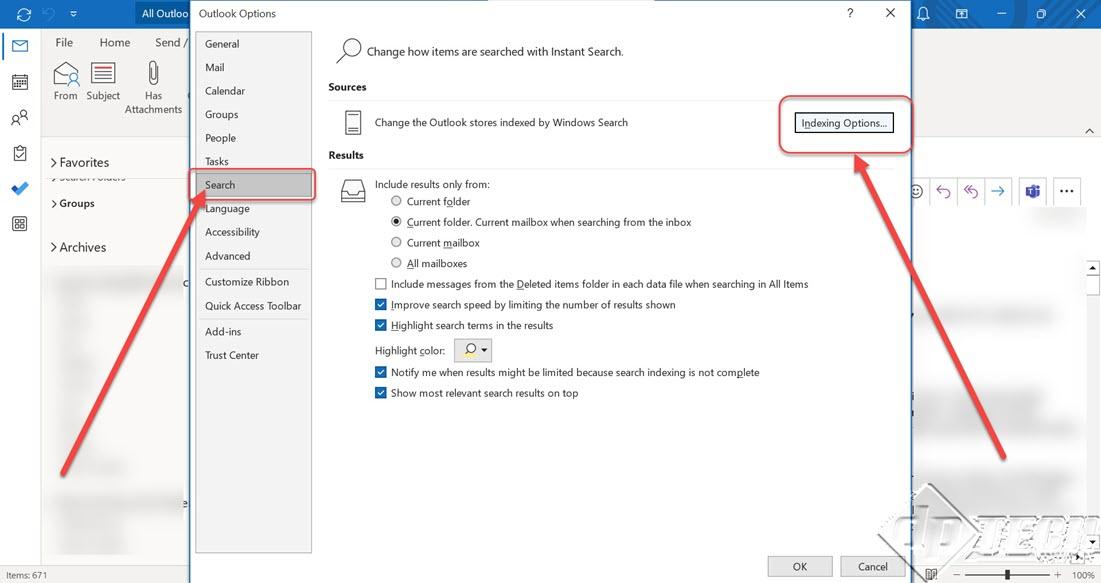Open the All Outlook search scope dropdown
The image size is (1101, 583).
point(164,13)
